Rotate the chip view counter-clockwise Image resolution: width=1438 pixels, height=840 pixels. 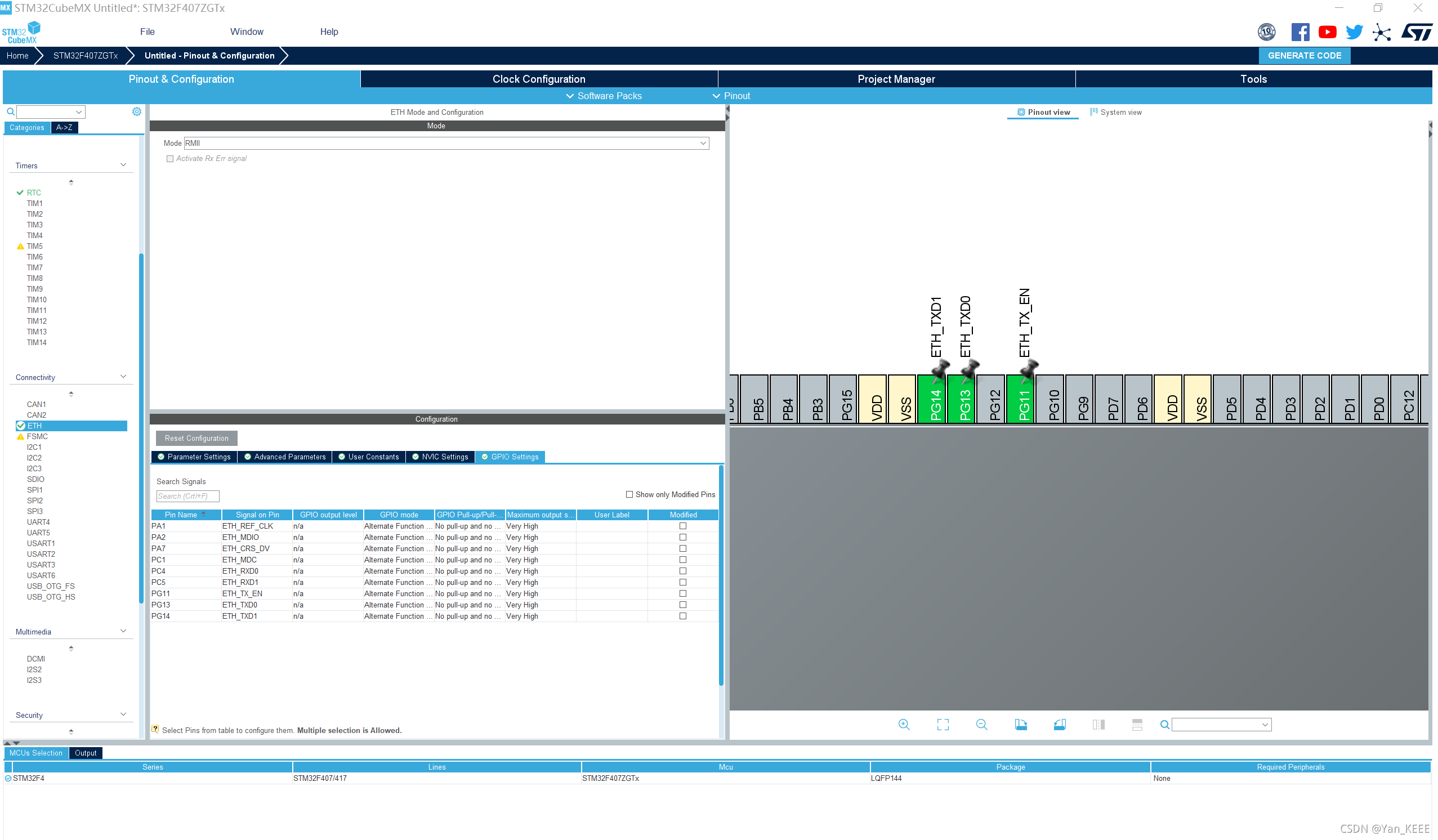coord(1060,724)
